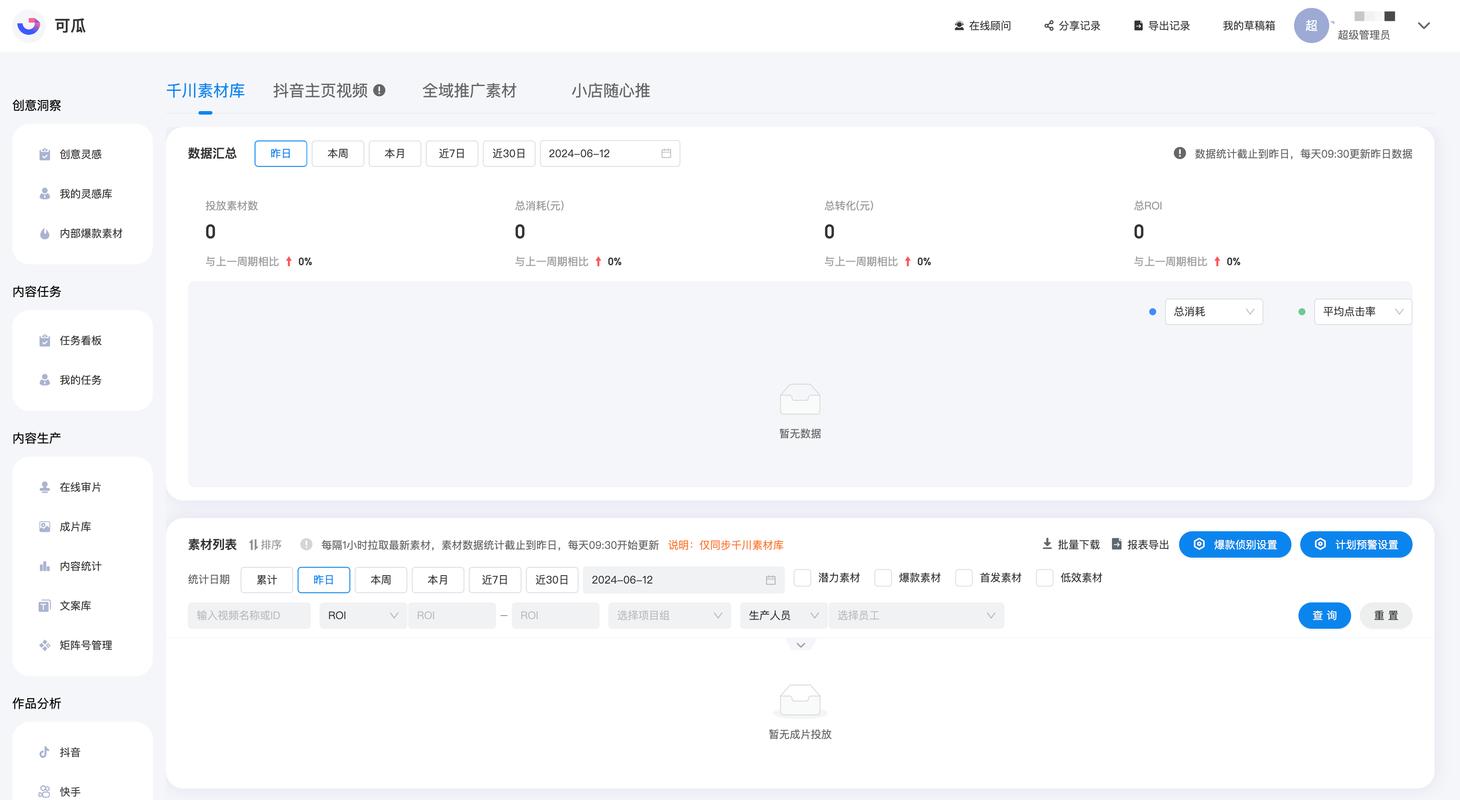Open the 平均点击率 chart metric dropdown
Image resolution: width=1460 pixels, height=800 pixels.
pyautogui.click(x=1363, y=312)
